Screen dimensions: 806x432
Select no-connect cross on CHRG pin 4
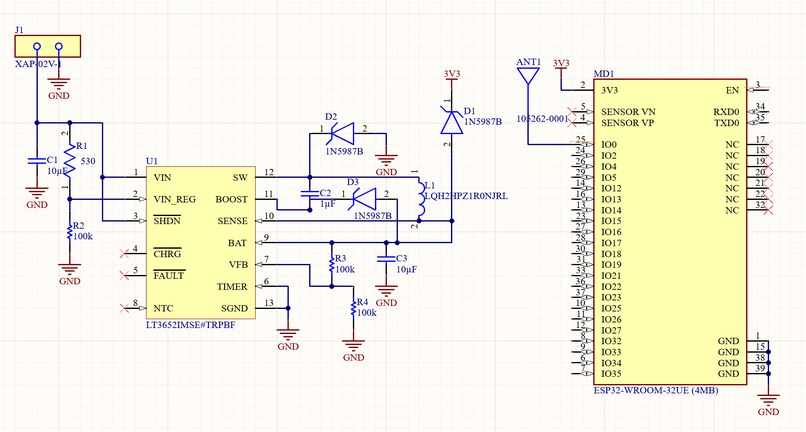[x=124, y=253]
